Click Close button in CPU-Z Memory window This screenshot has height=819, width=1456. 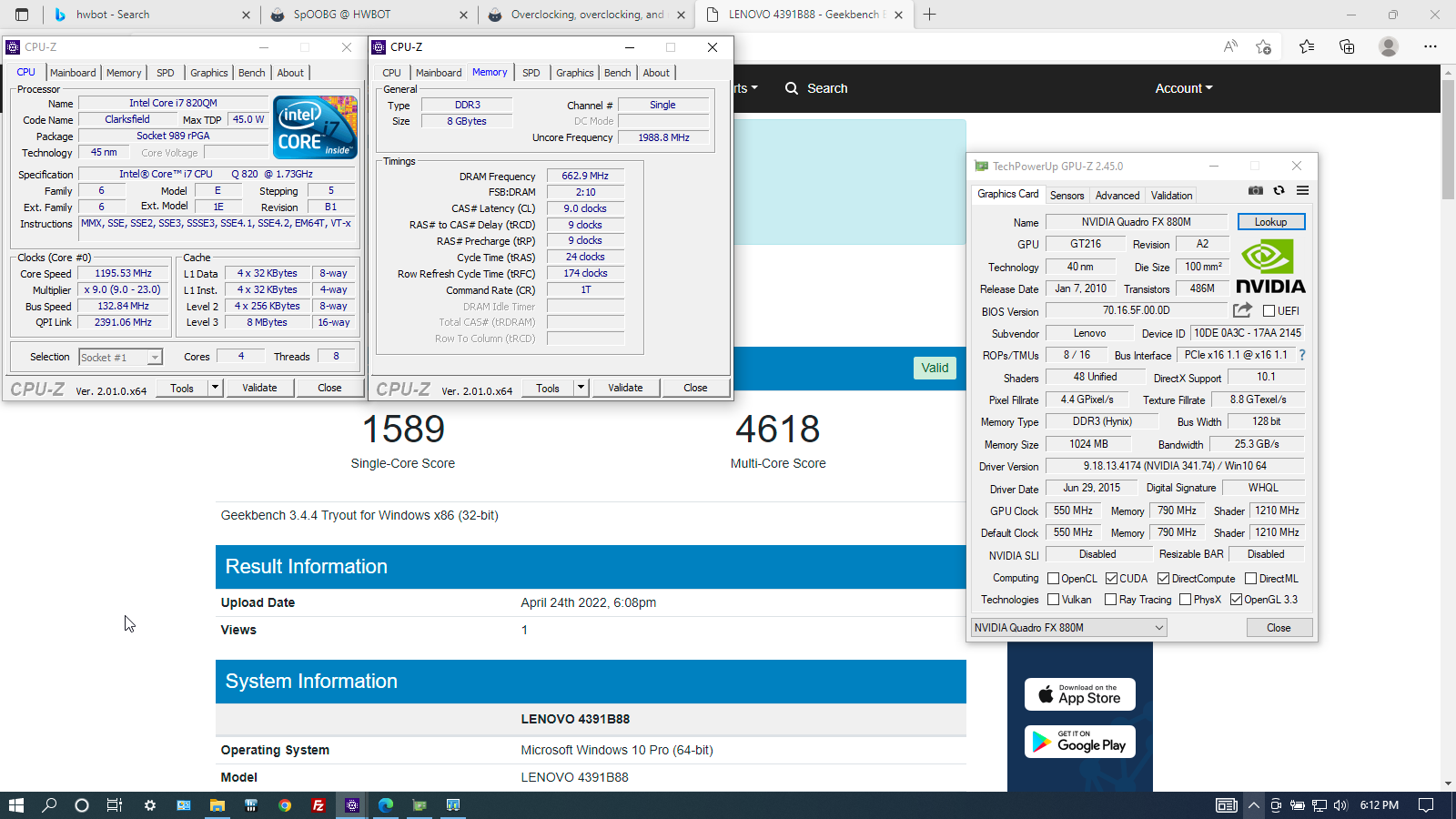695,388
